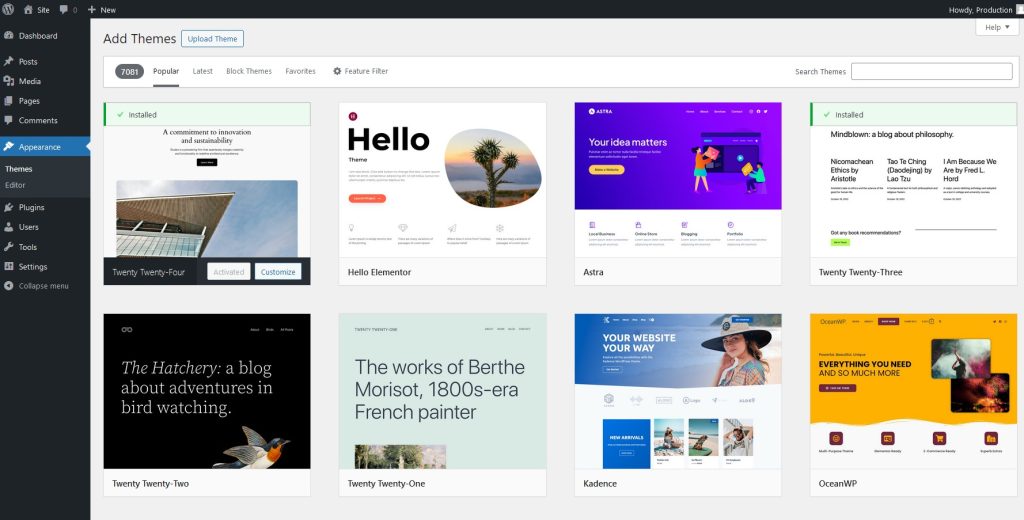1024x520 pixels.
Task: Click the Posts pushpin icon
Action: pos(8,61)
